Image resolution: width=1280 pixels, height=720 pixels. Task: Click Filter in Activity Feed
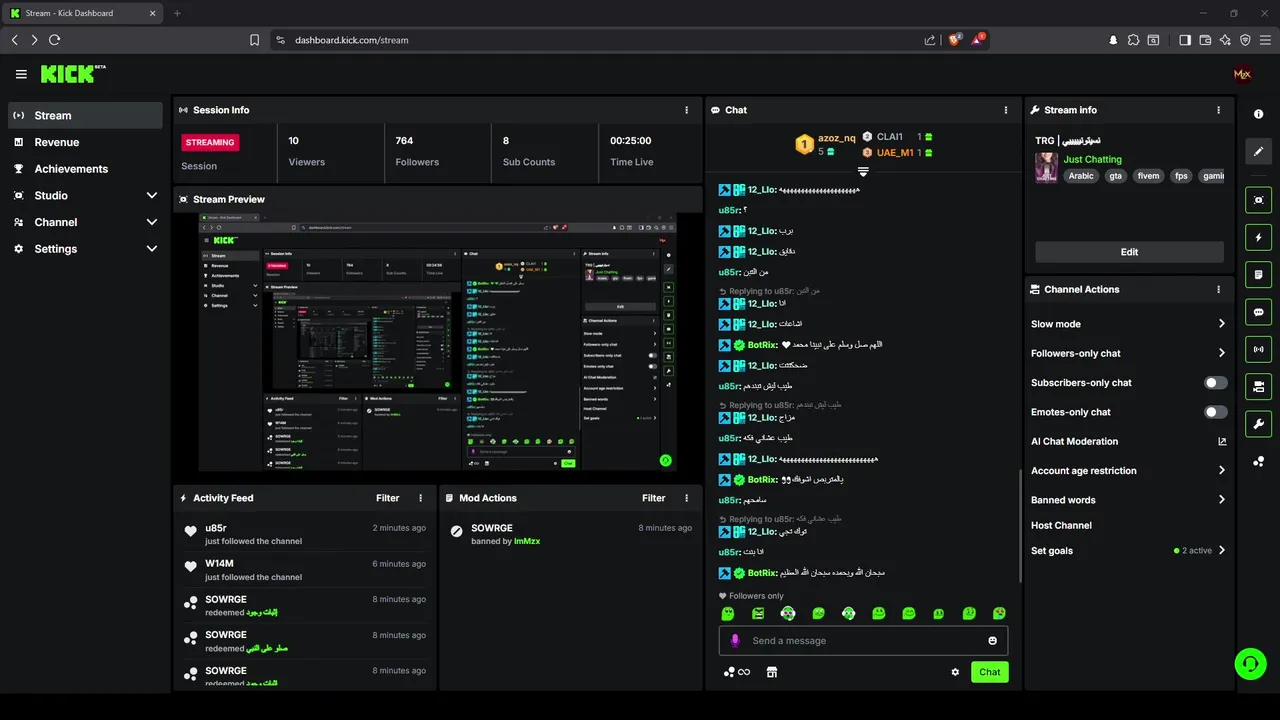point(388,498)
